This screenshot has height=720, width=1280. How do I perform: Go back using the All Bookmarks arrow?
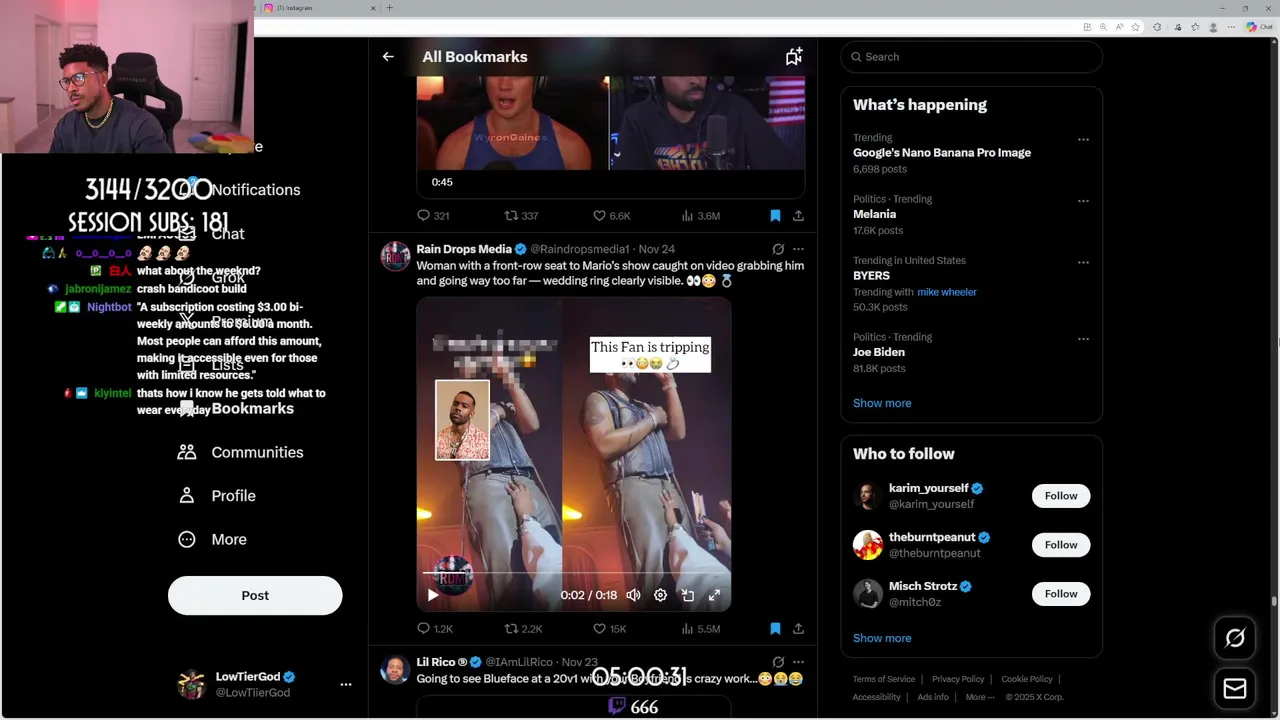(388, 57)
